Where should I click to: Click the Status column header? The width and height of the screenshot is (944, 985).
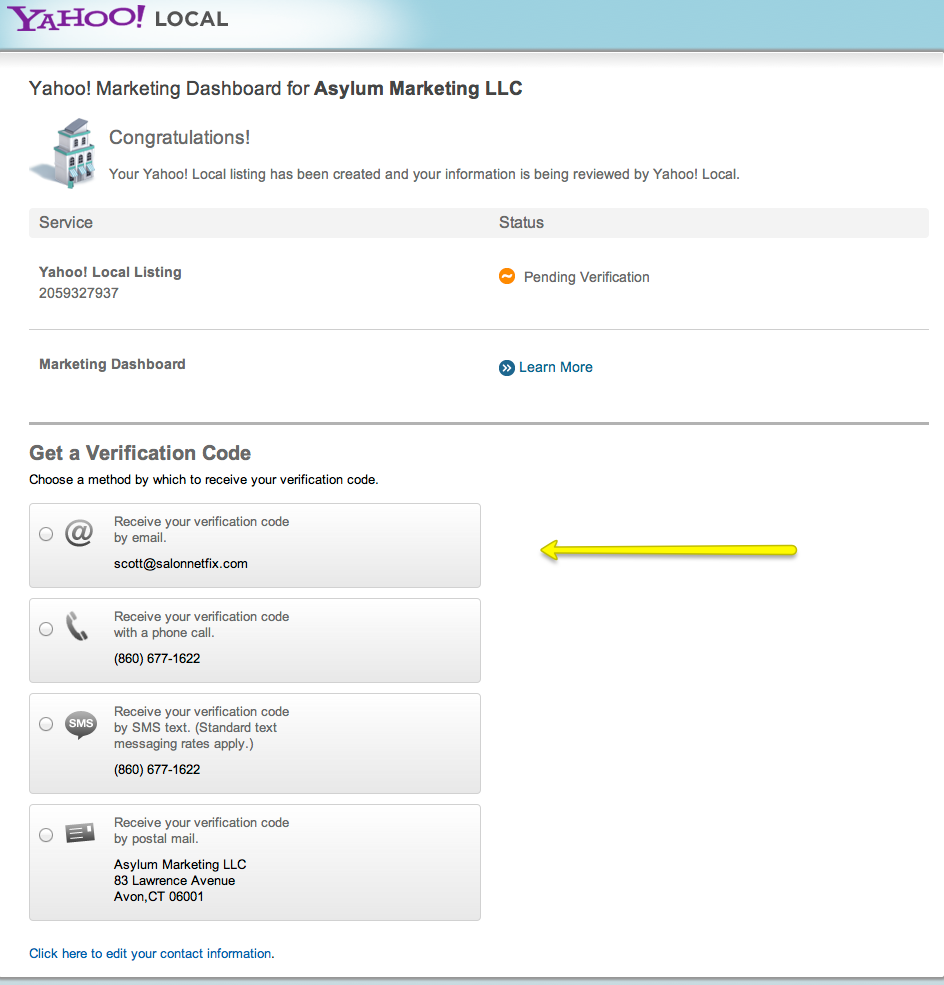point(521,223)
